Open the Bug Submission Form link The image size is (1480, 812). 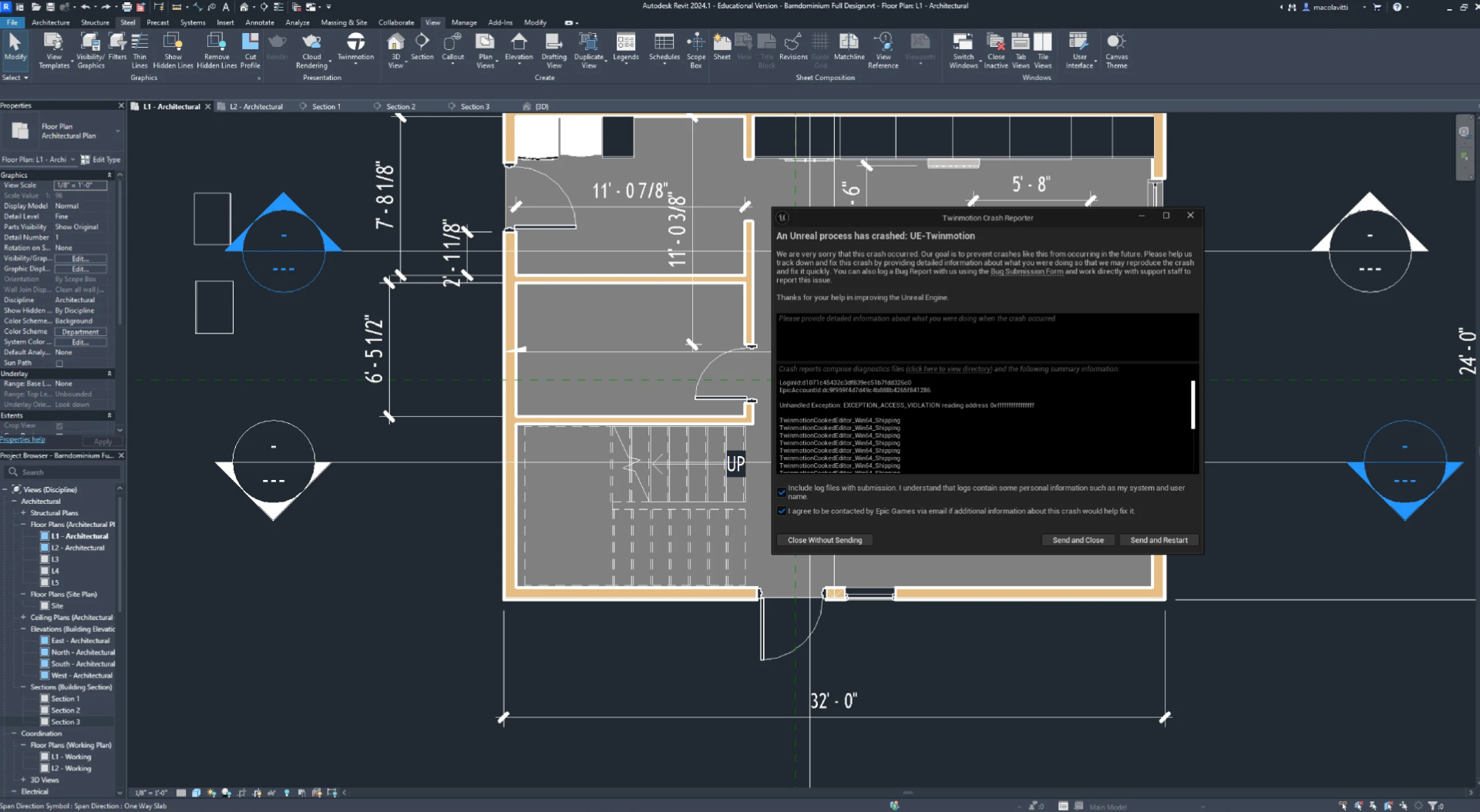tap(1027, 271)
